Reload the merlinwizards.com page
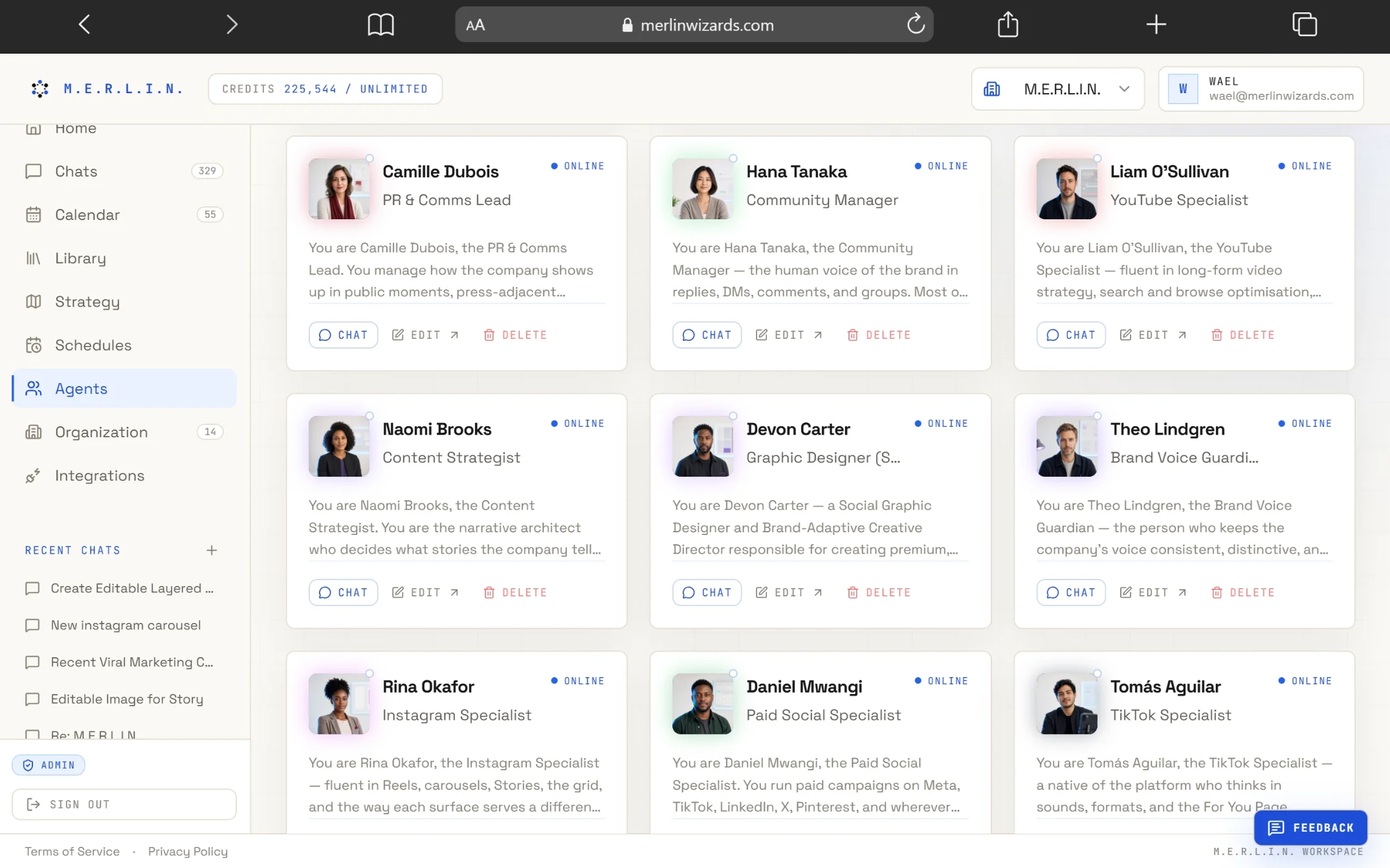1390x868 pixels. tap(915, 25)
